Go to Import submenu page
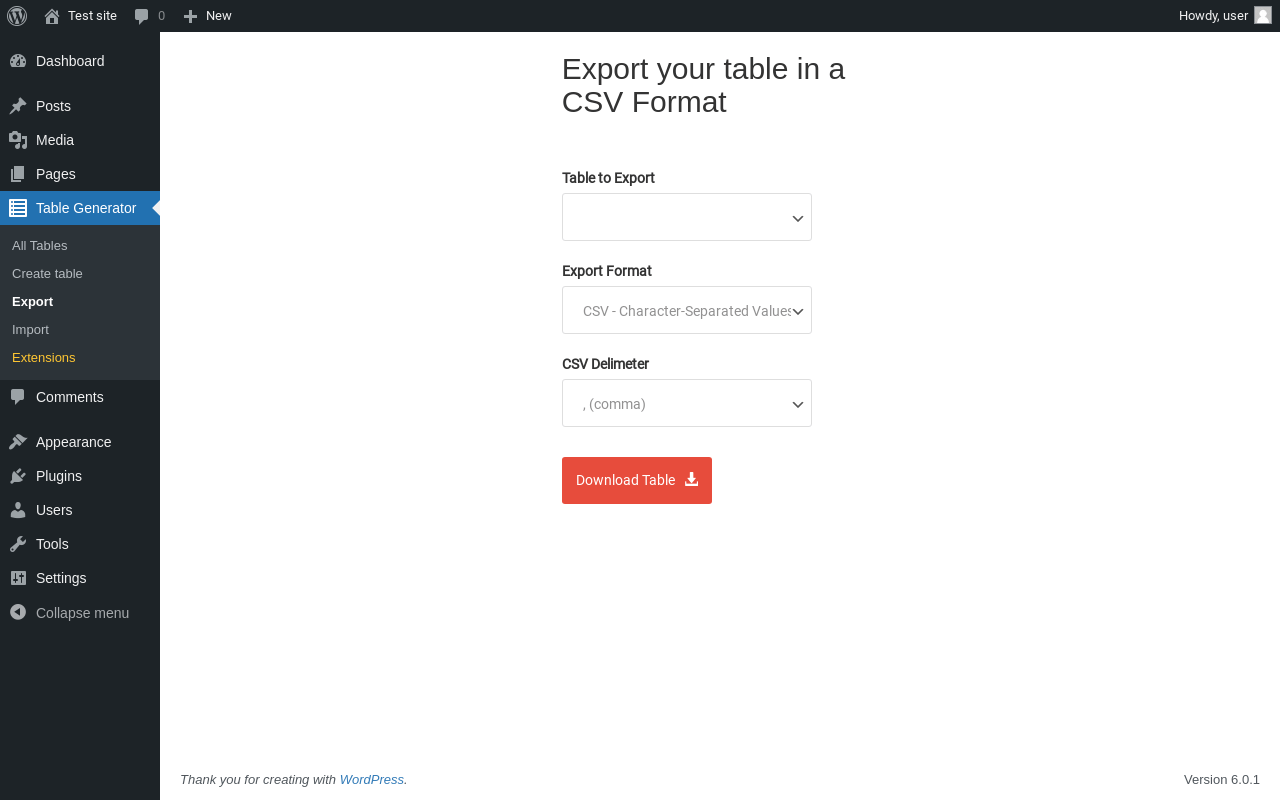Screen dimensions: 1280x800 (x=30, y=330)
